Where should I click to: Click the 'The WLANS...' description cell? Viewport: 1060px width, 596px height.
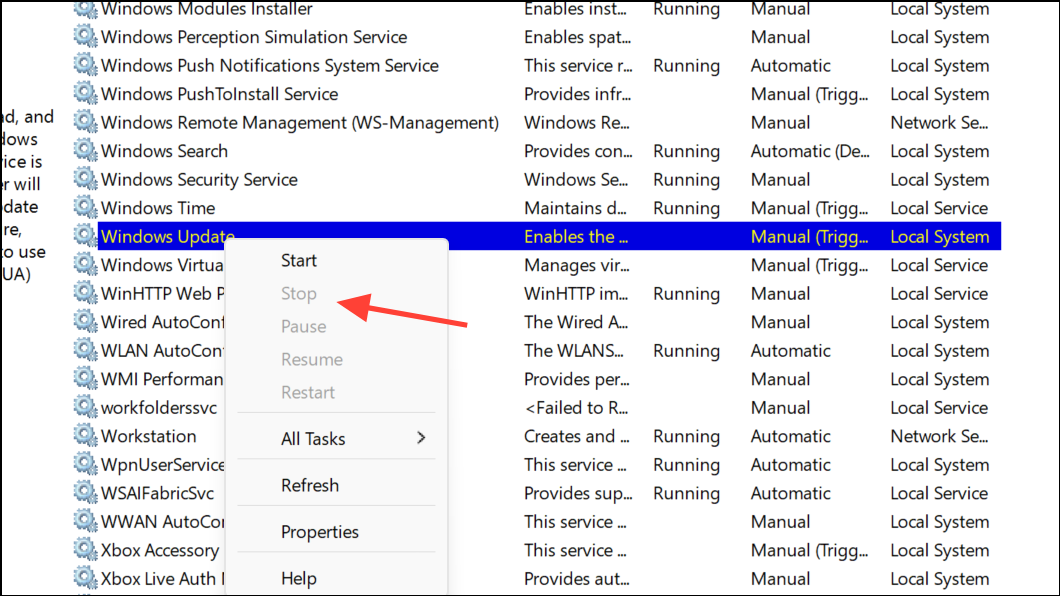point(574,351)
